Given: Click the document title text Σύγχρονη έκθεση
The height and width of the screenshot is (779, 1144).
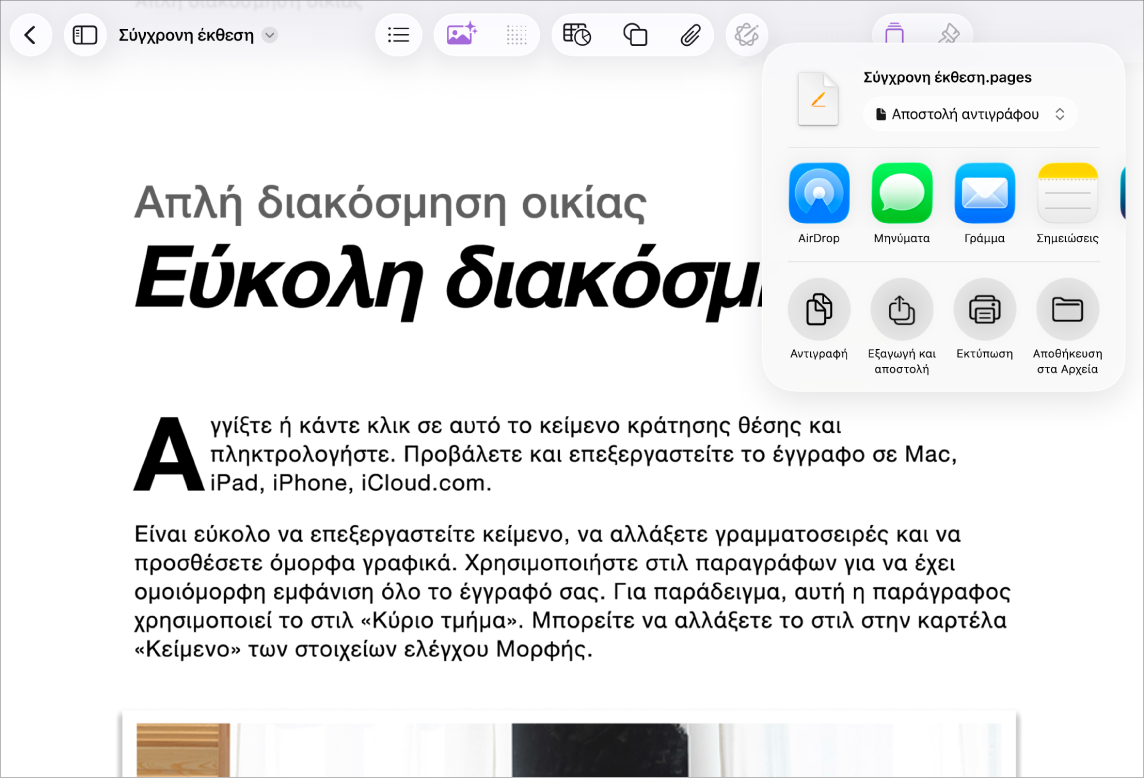Looking at the screenshot, I should click(186, 35).
